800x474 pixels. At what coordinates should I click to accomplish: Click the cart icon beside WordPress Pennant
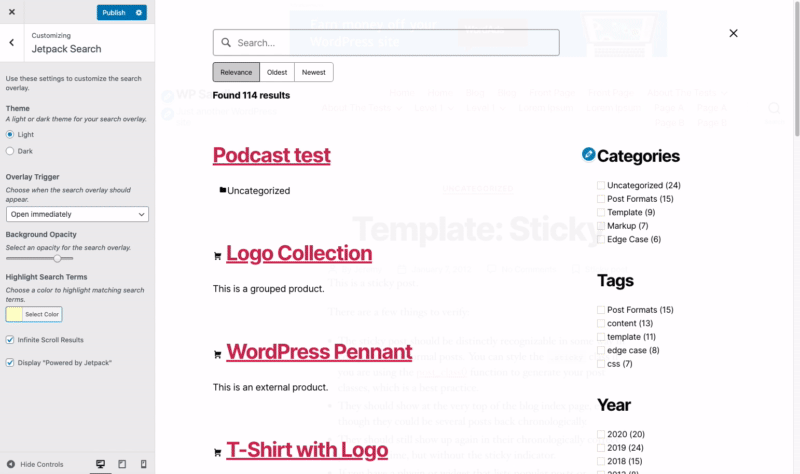[217, 355]
